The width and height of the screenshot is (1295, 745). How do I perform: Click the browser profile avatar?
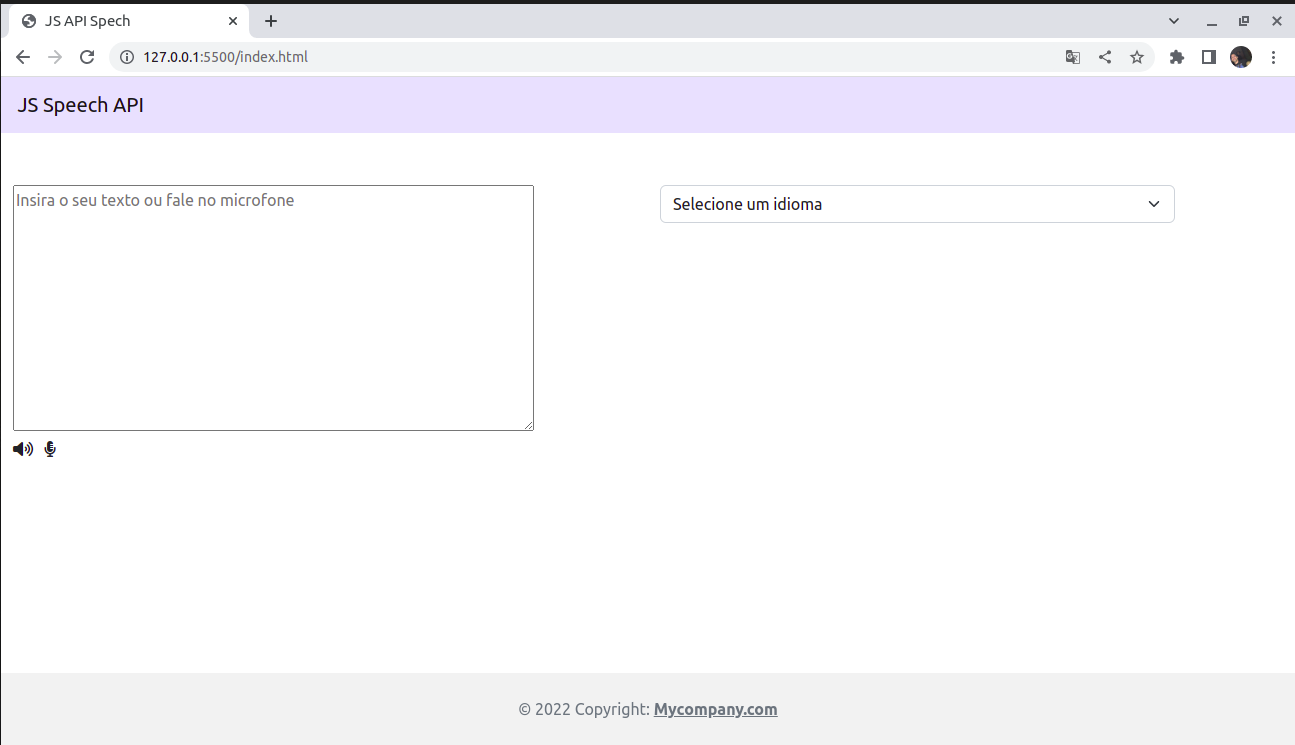[1240, 57]
